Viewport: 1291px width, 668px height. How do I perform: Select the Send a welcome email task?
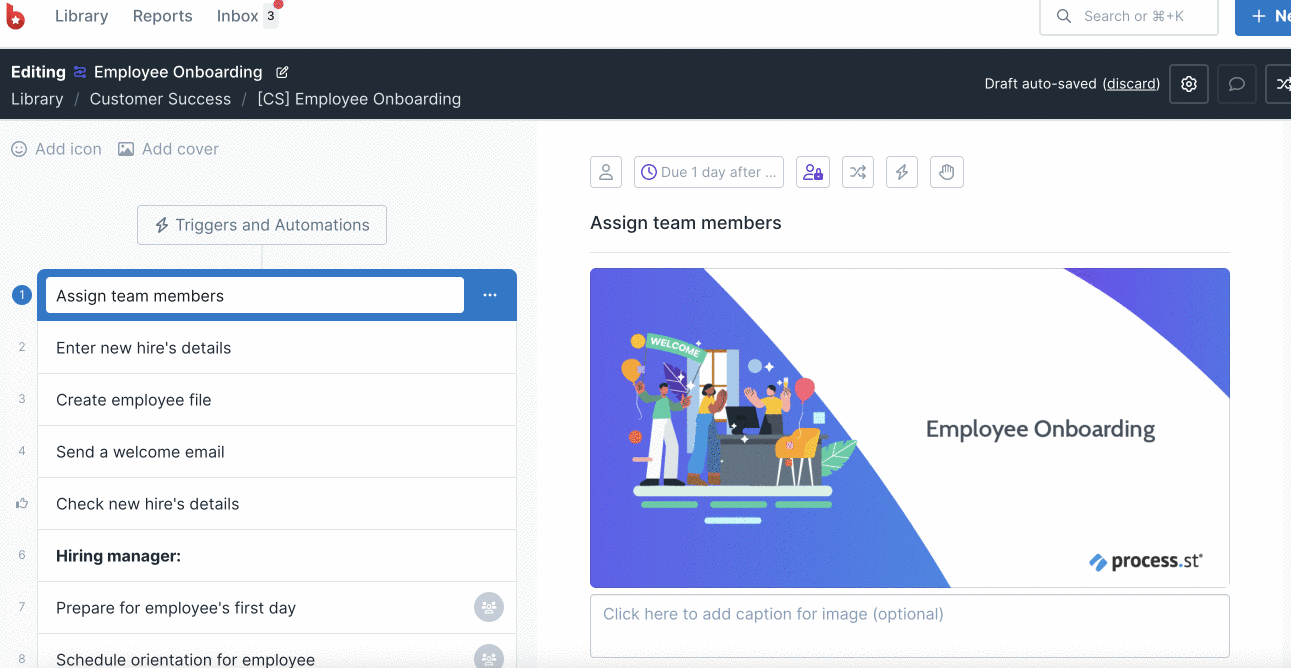coord(277,452)
